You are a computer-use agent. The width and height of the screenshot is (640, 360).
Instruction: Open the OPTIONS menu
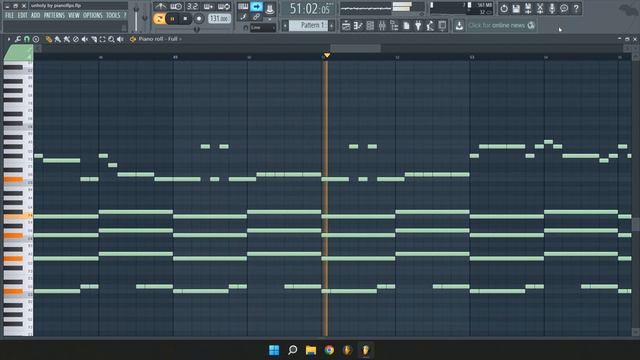click(x=93, y=16)
